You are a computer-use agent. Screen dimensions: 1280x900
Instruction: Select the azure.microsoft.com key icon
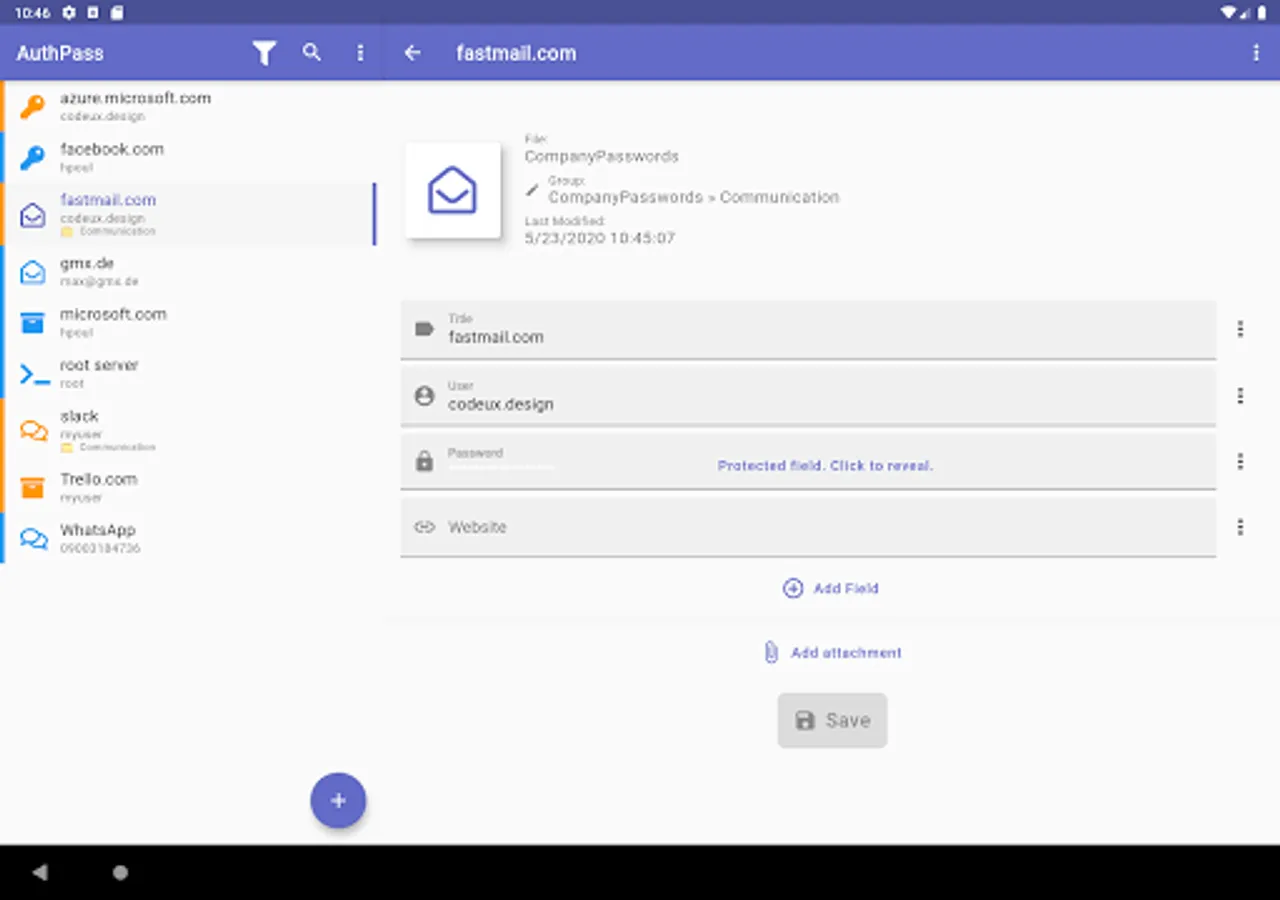(x=33, y=106)
